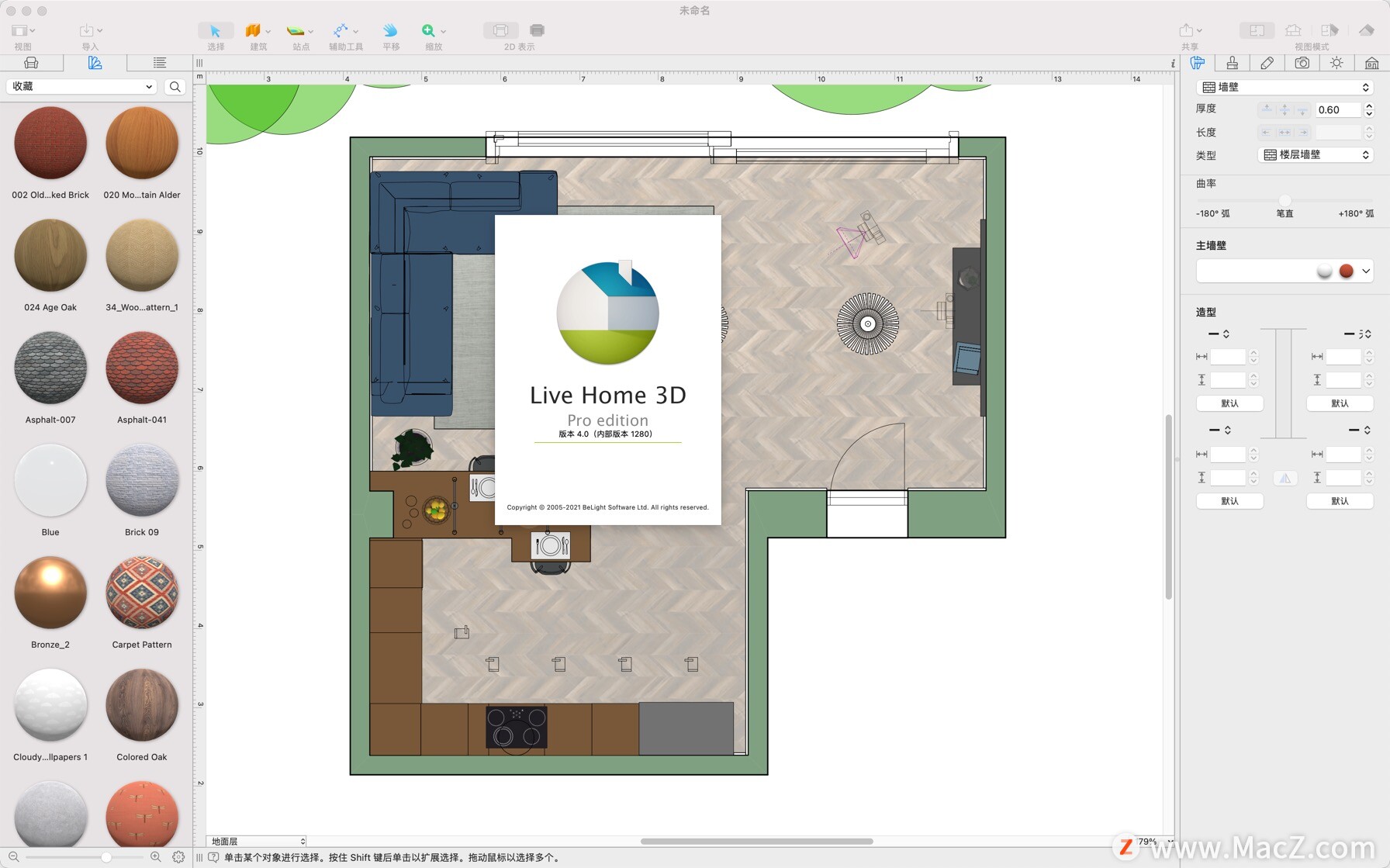The image size is (1390, 868).
Task: Activate the 平移 pan hand tool
Action: (x=390, y=31)
